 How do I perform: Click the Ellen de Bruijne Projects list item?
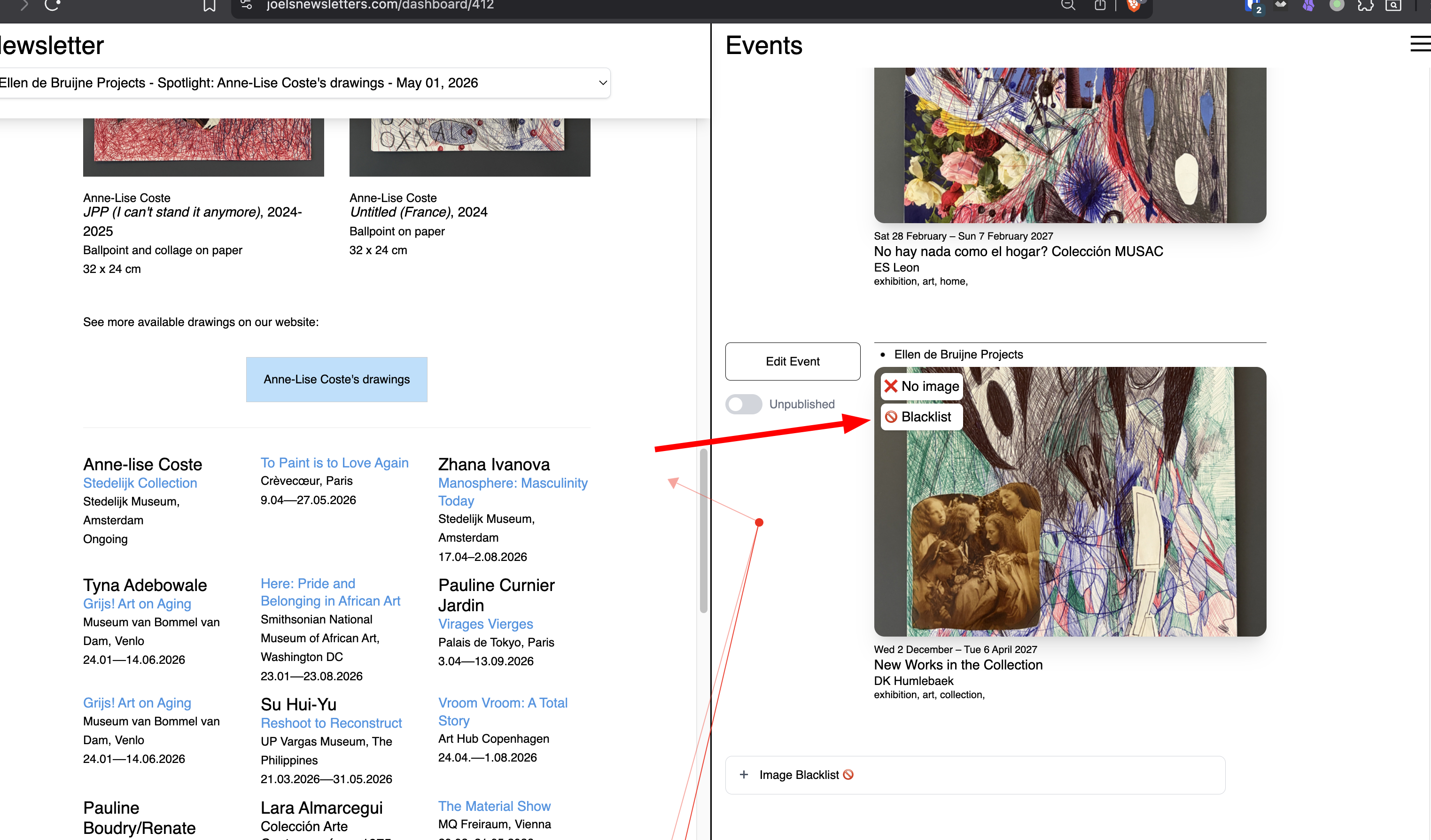click(958, 354)
